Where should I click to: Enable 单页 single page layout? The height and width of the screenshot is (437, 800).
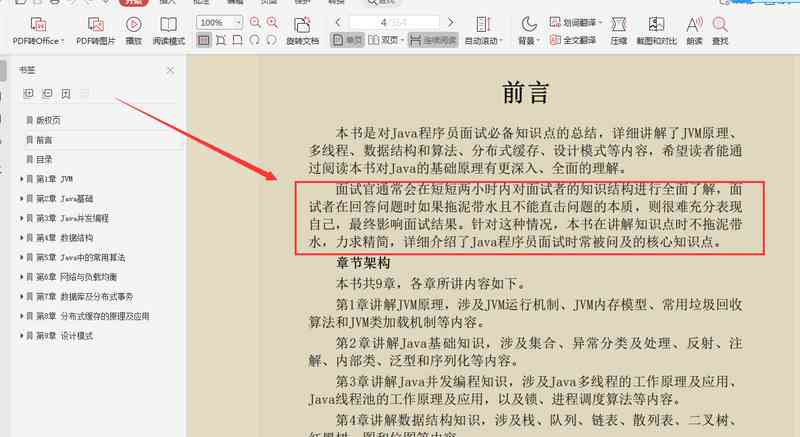tap(347, 40)
